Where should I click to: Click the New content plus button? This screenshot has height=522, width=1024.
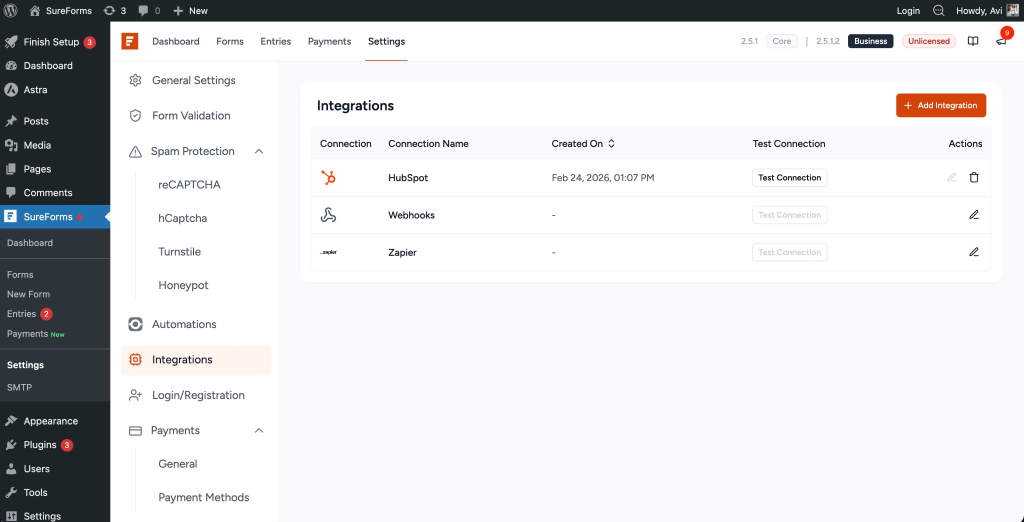[190, 10]
